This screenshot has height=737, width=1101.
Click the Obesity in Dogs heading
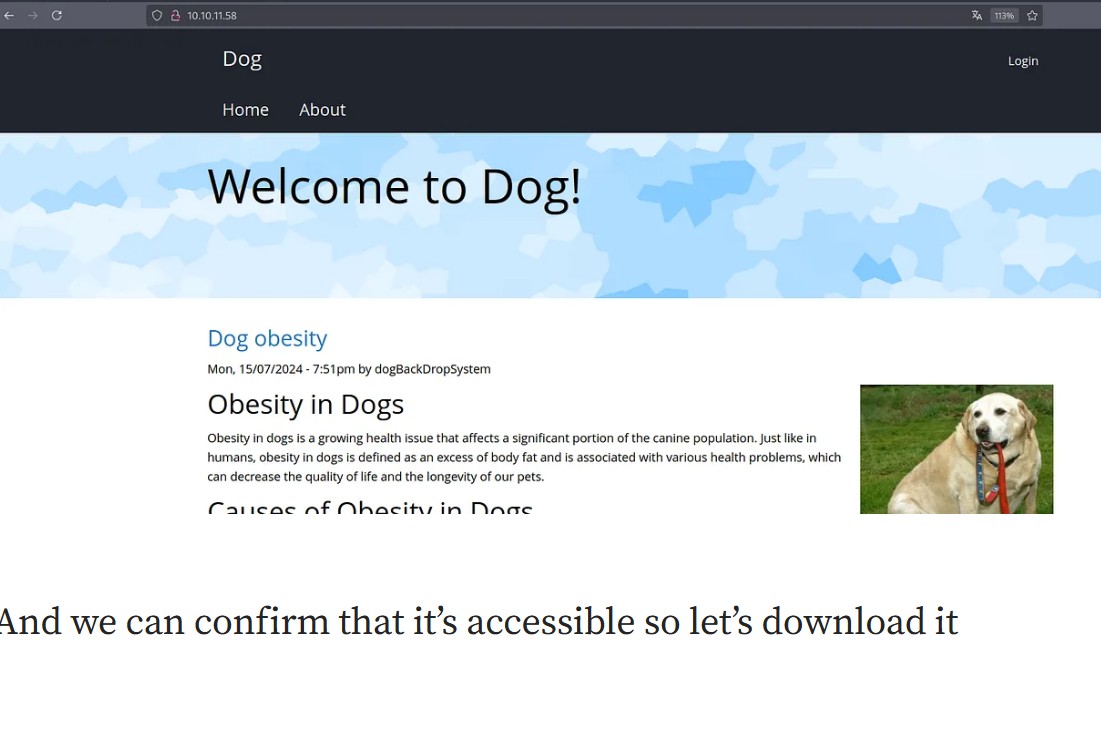pyautogui.click(x=305, y=404)
